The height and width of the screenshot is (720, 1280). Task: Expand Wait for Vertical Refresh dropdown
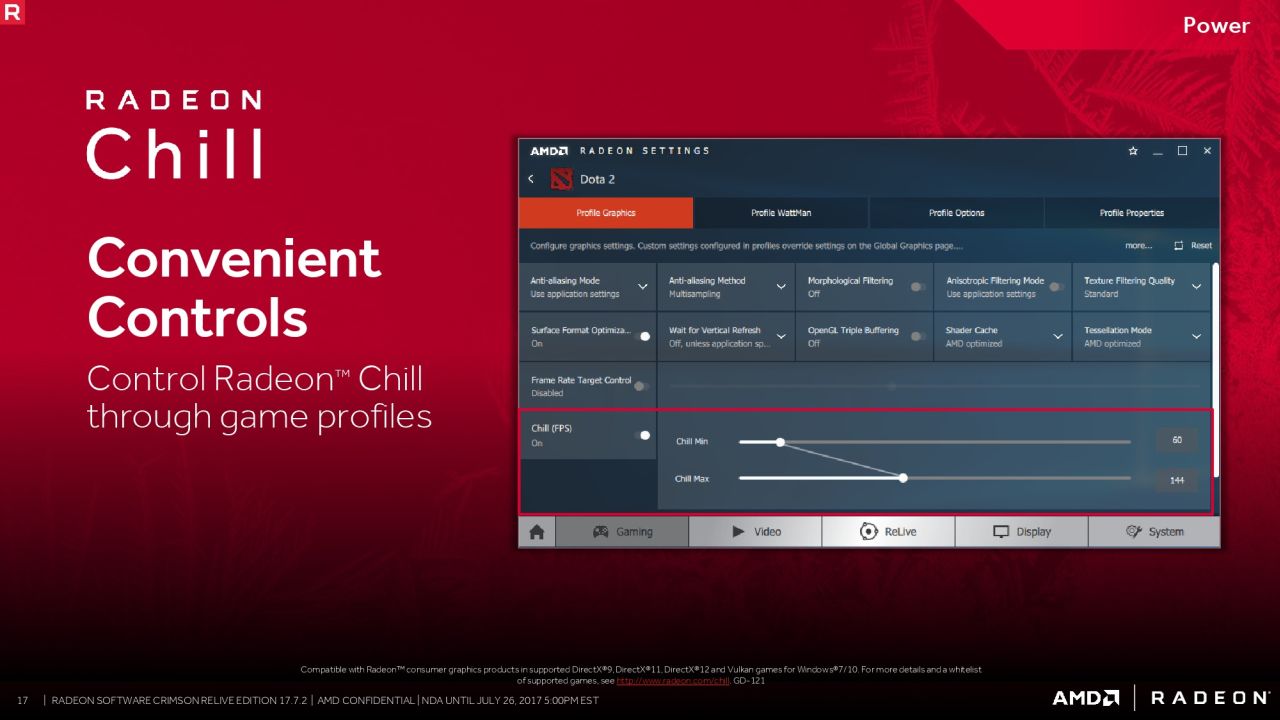781,336
